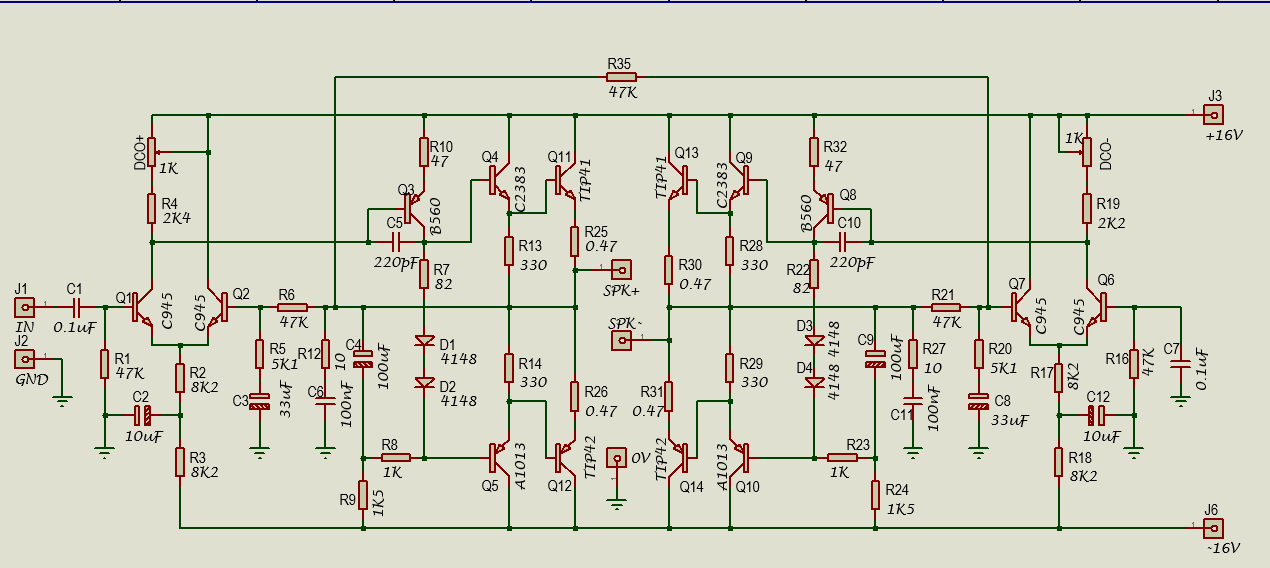Select transistor Q12 TIP42 symbol
This screenshot has height=568, width=1270.
(x=566, y=456)
